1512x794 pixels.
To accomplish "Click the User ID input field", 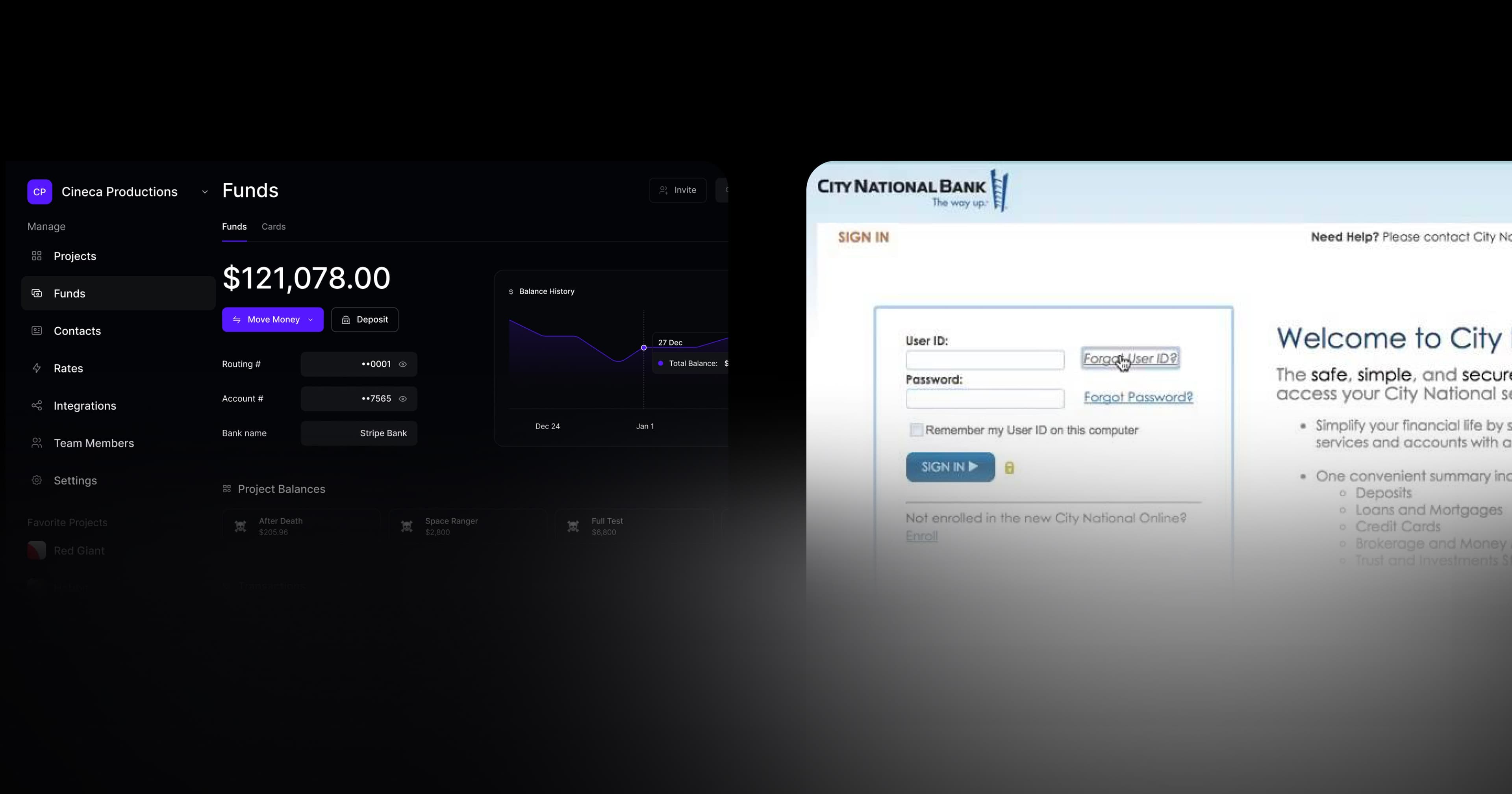I will click(x=985, y=360).
